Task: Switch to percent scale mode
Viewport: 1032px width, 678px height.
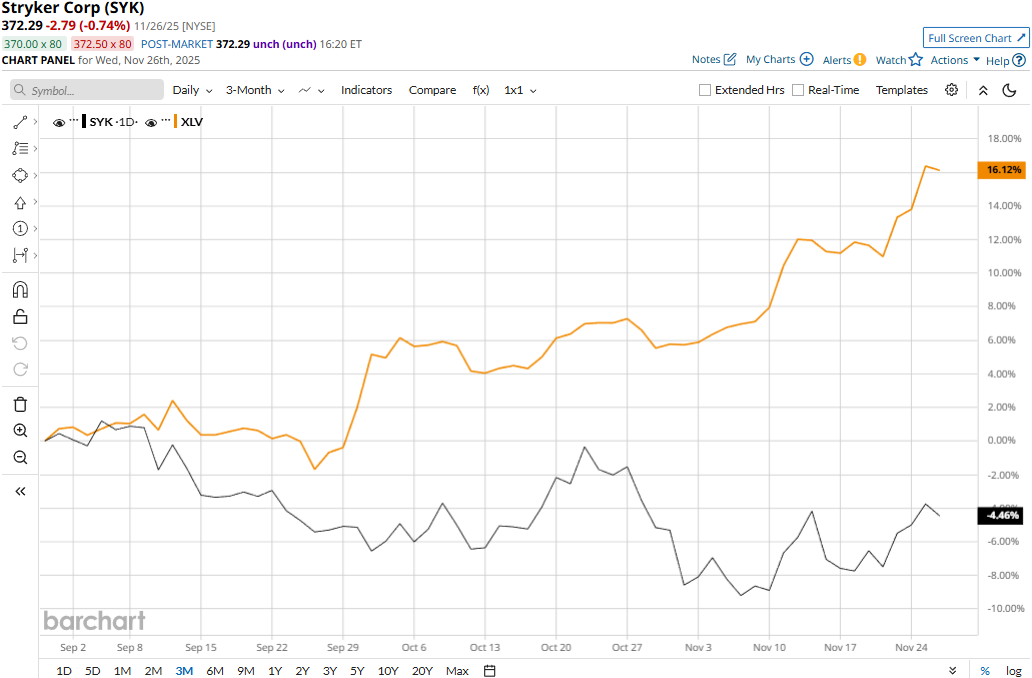Action: 985,671
